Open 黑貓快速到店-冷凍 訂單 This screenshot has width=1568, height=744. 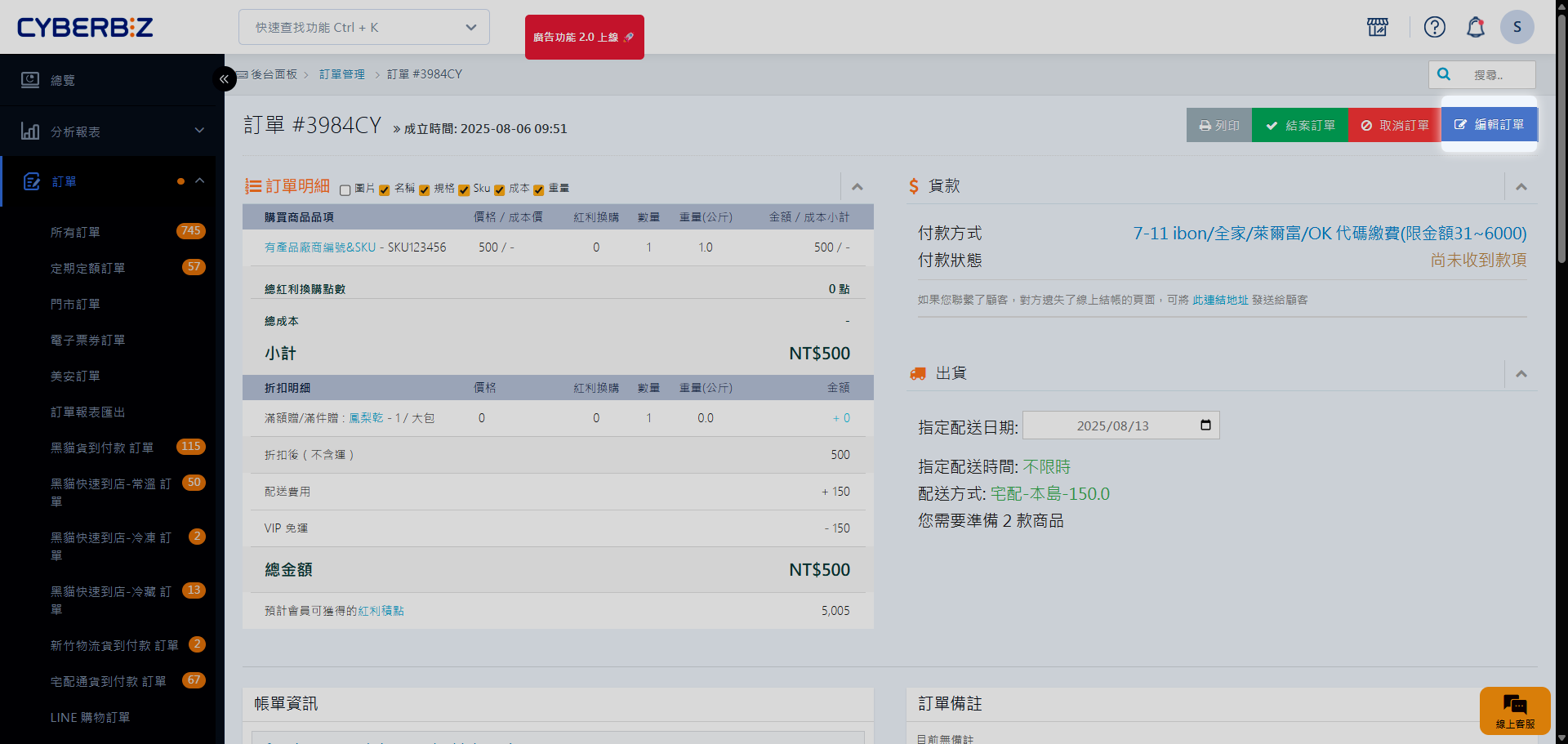click(x=112, y=546)
